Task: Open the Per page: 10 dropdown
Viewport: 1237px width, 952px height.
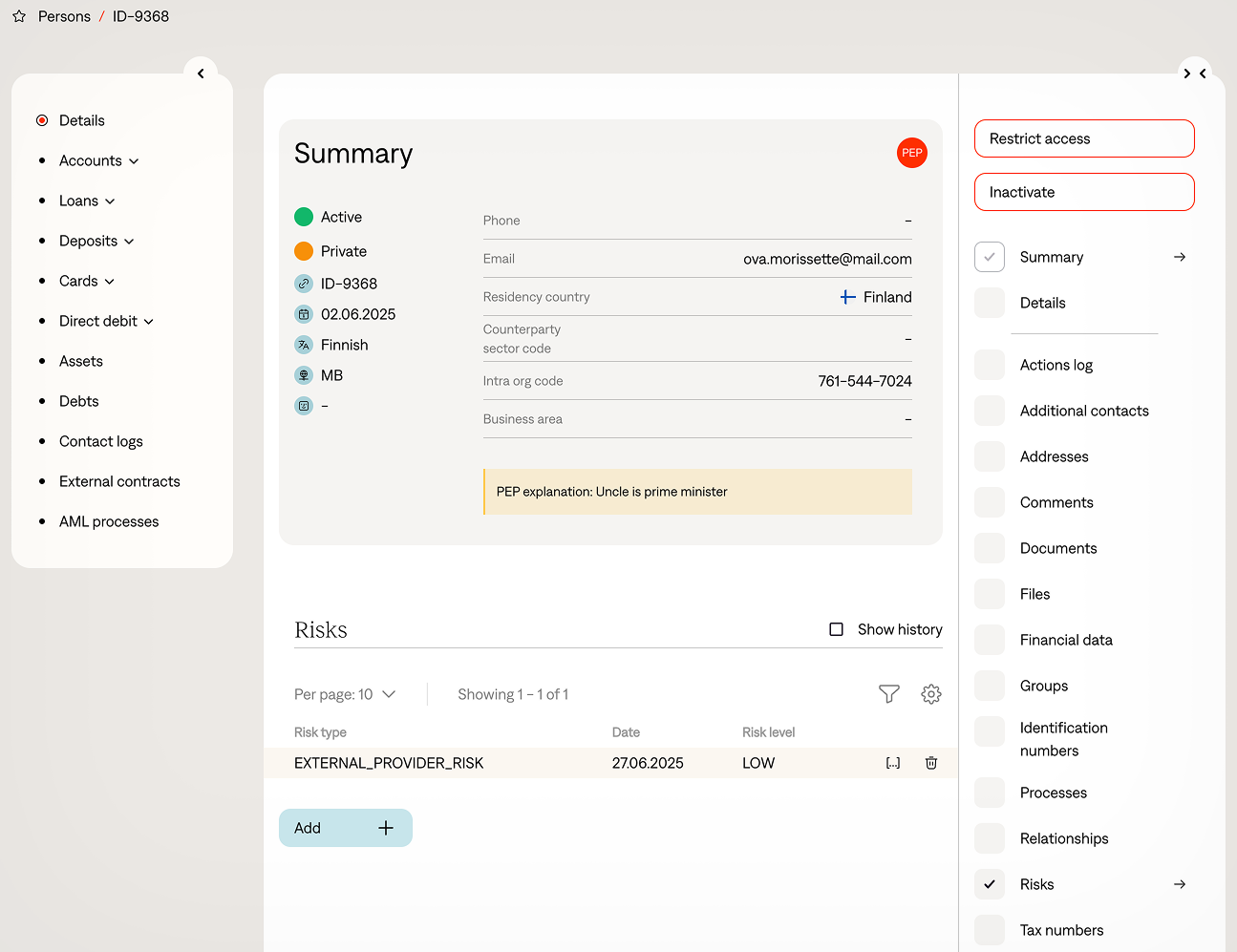Action: pos(345,694)
